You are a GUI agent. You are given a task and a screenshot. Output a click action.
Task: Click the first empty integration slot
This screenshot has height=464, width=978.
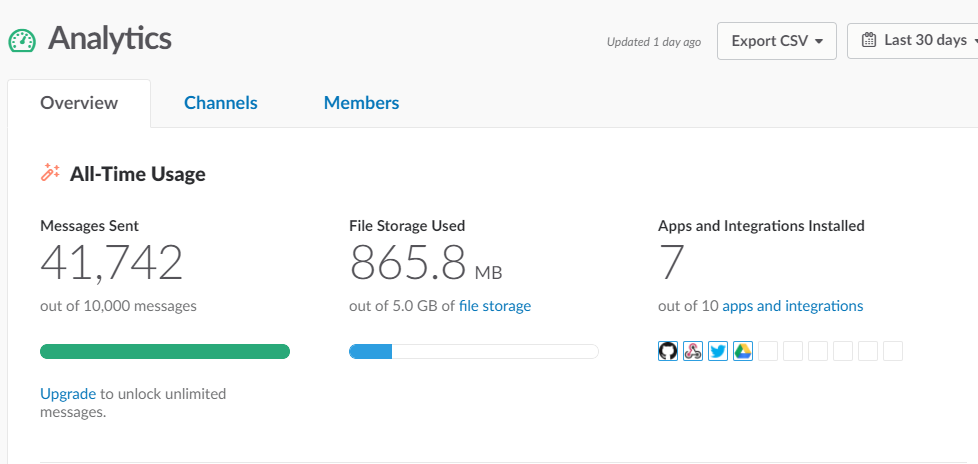[x=768, y=351]
